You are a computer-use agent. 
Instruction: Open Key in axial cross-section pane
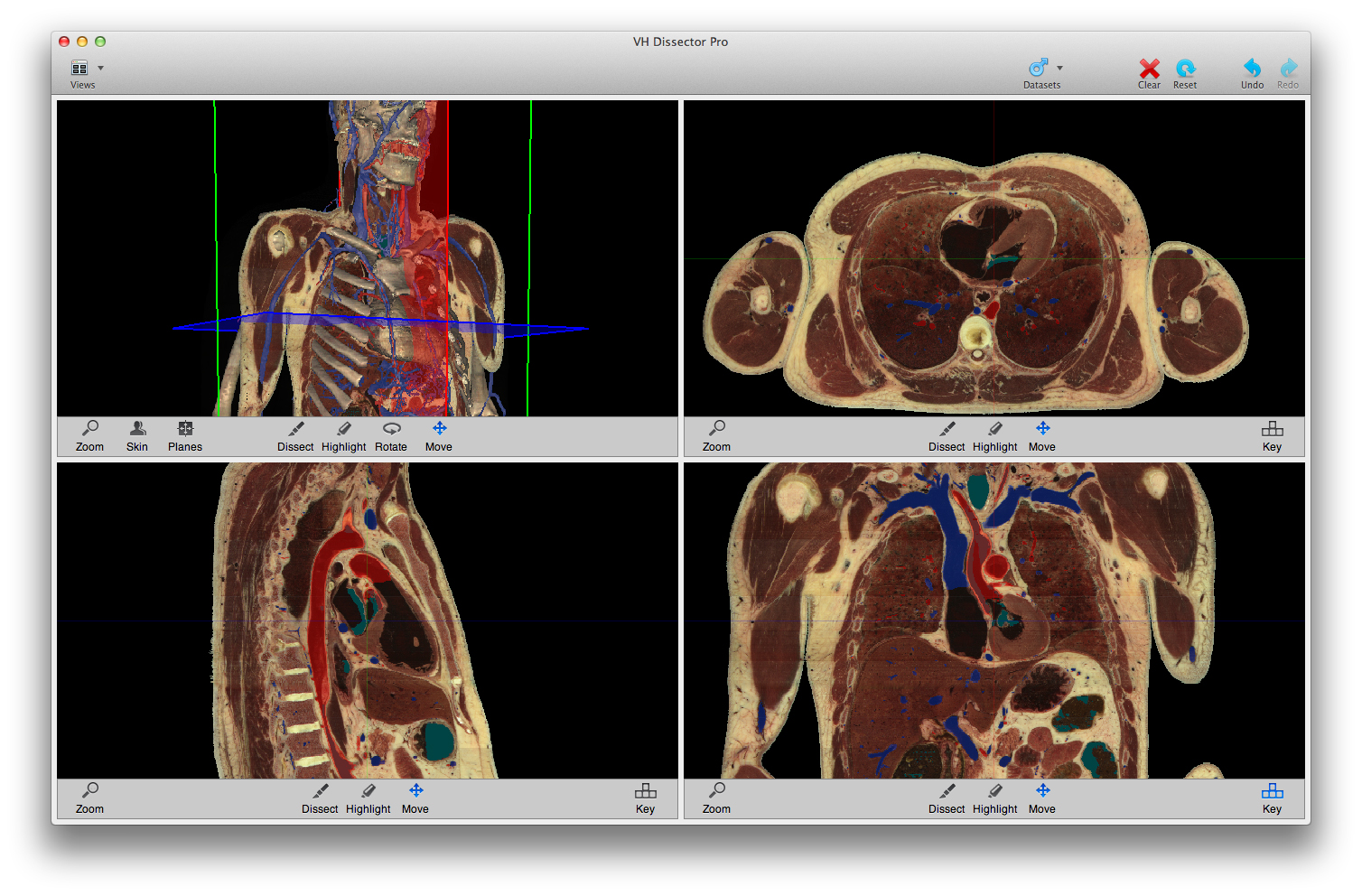[1272, 435]
